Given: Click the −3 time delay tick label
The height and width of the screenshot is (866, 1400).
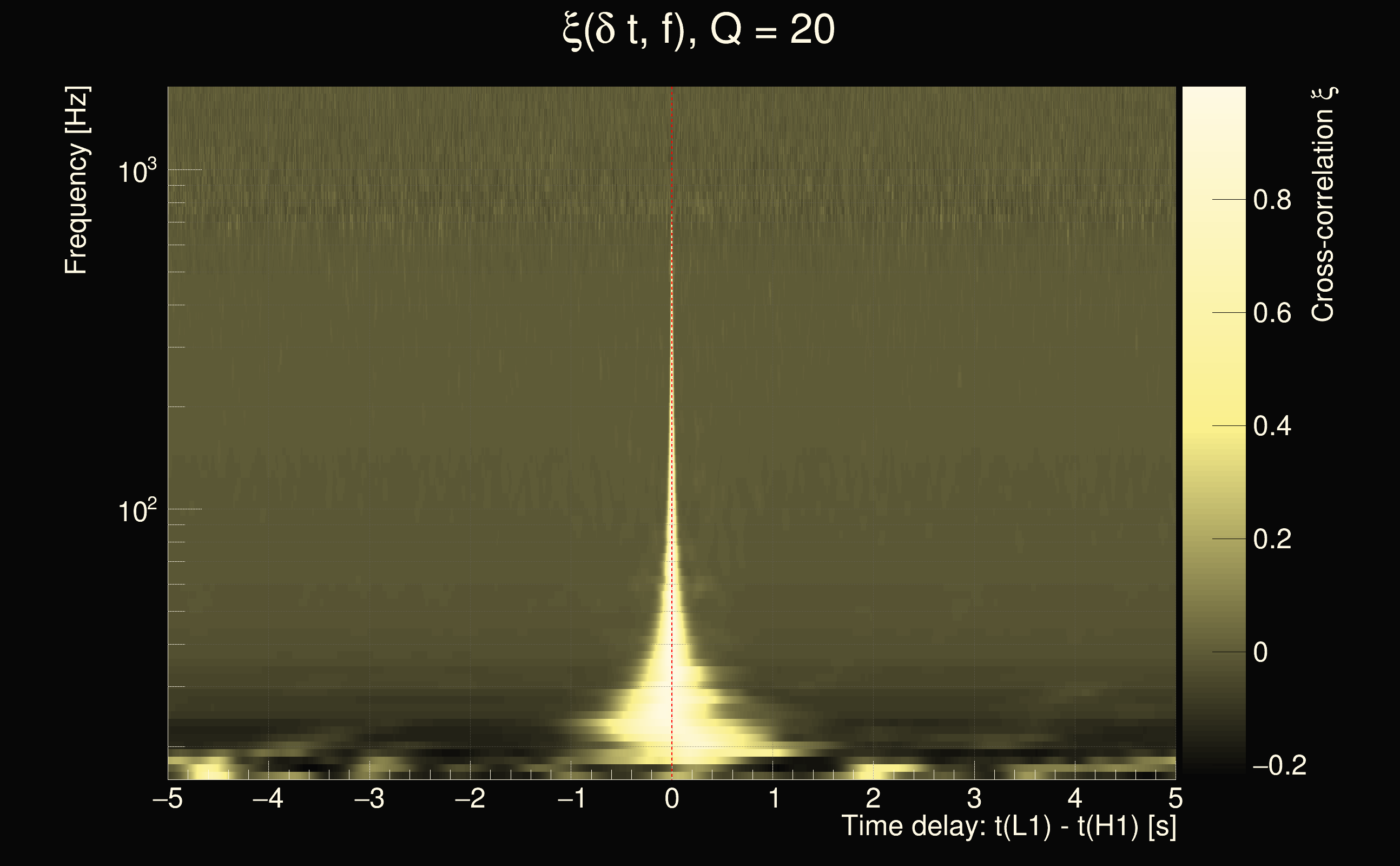Looking at the screenshot, I should coord(369,798).
